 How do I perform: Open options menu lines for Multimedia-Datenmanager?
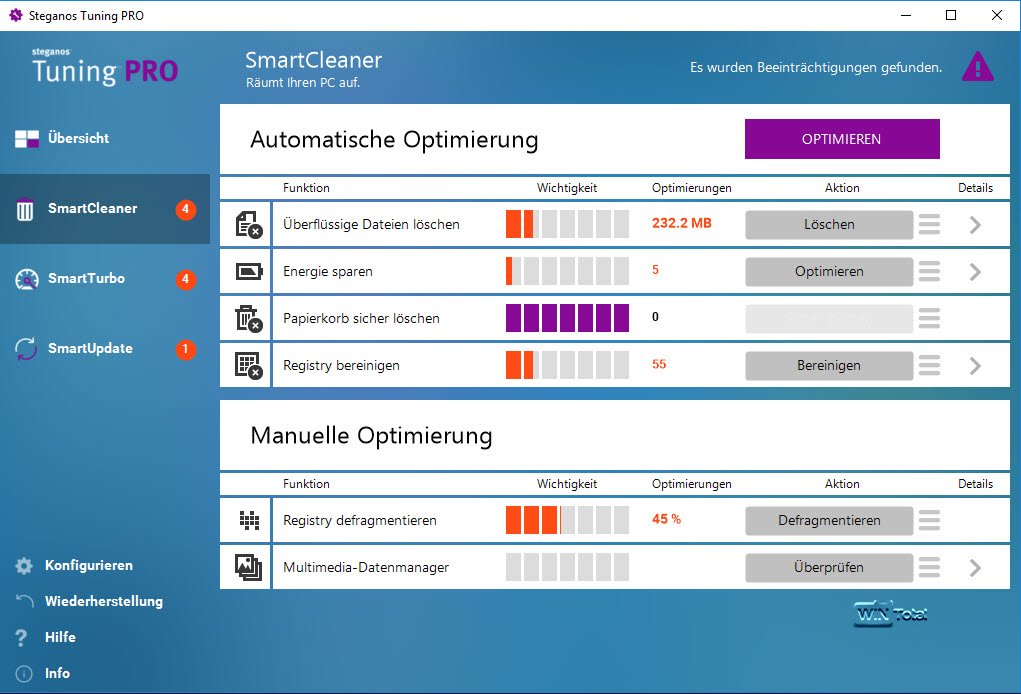(929, 567)
